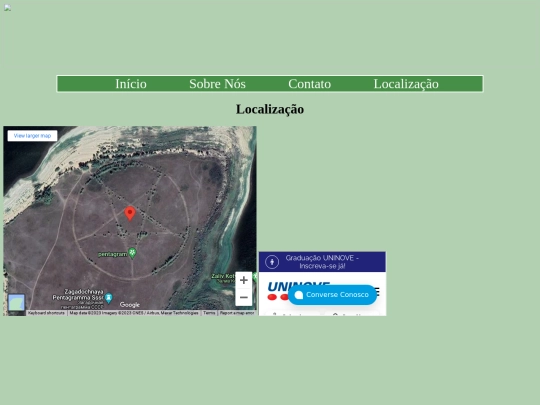Click the Localização page heading
The image size is (540, 405).
coord(270,110)
